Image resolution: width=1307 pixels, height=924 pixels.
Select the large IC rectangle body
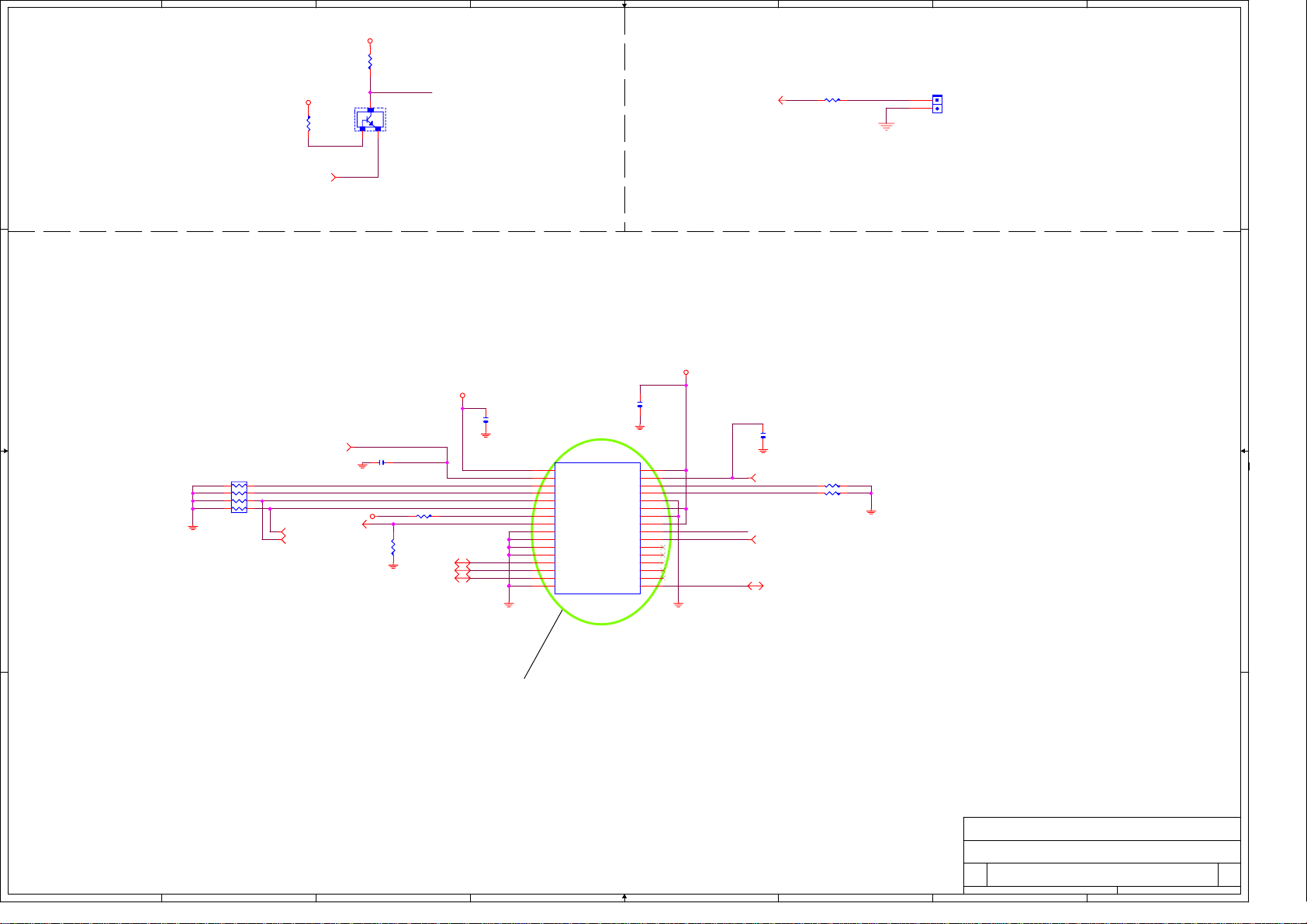point(597,528)
